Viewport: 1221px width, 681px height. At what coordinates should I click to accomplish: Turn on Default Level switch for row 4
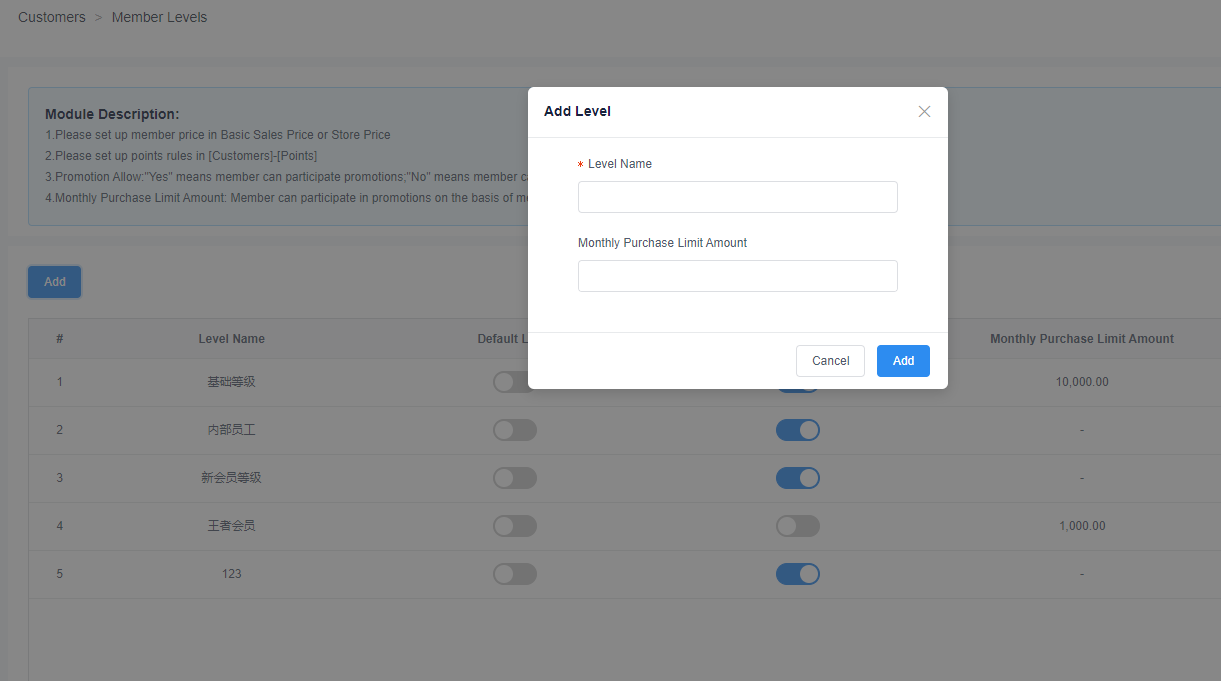click(x=514, y=526)
